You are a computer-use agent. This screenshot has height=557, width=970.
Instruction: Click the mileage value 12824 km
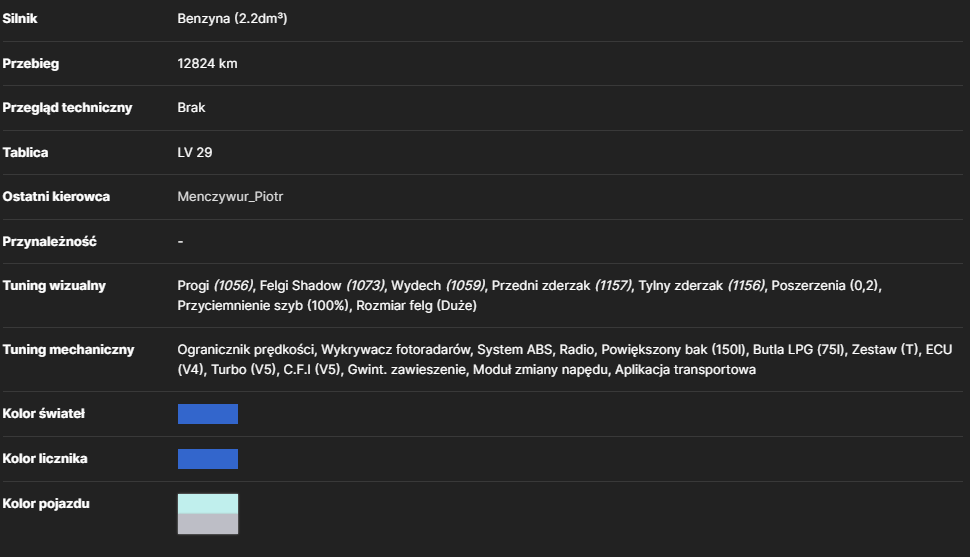[207, 64]
